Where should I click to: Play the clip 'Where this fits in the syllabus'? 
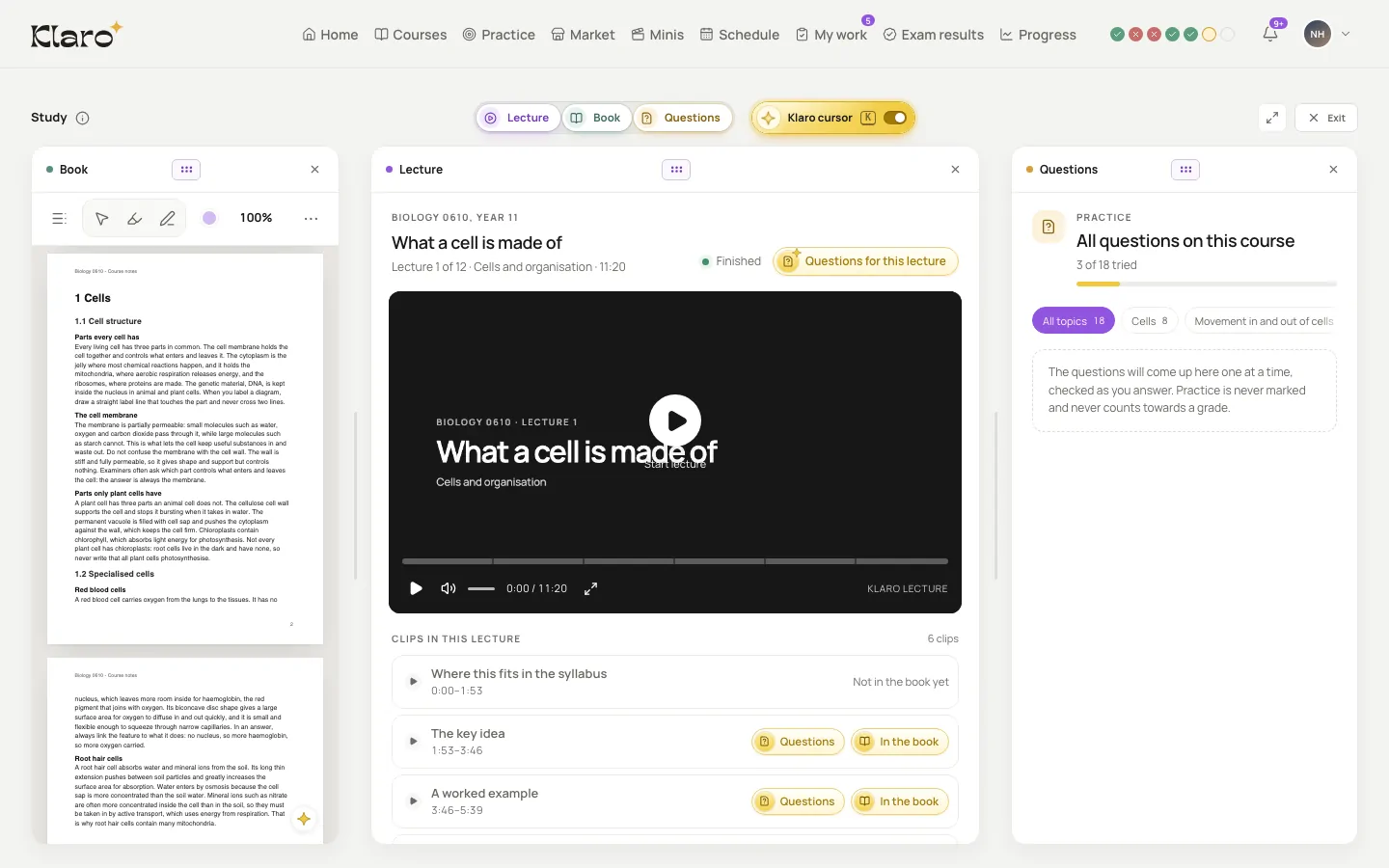413,682
